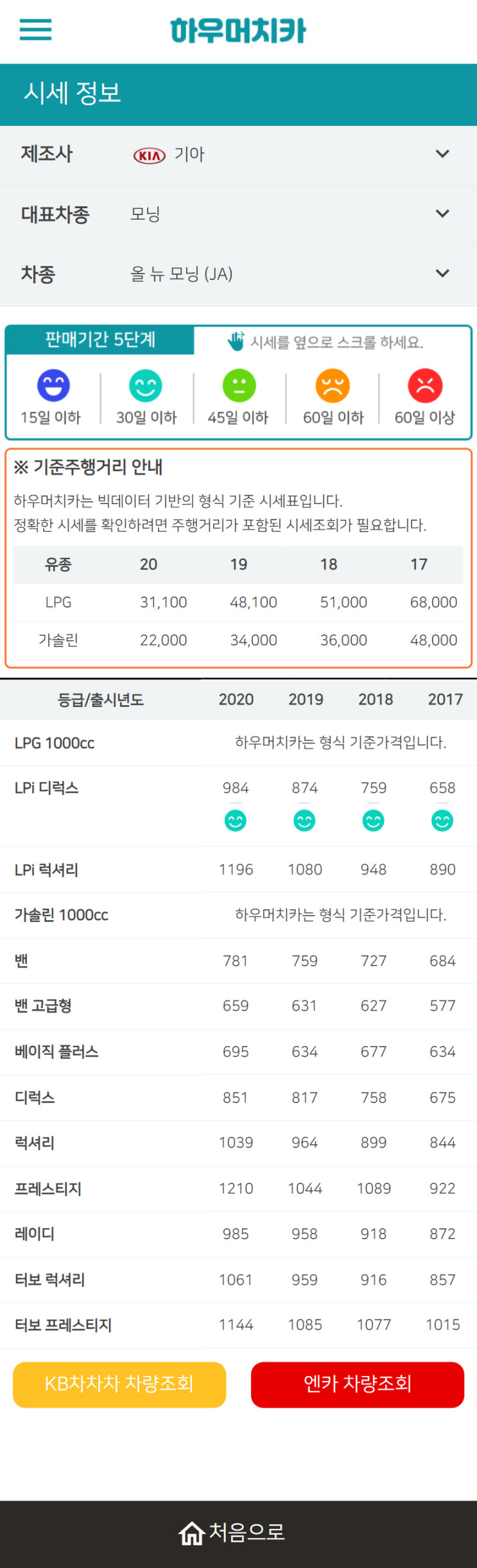Viewport: 477px width, 1568px height.
Task: Open 엔카 차량조회 button
Action: 358,1384
